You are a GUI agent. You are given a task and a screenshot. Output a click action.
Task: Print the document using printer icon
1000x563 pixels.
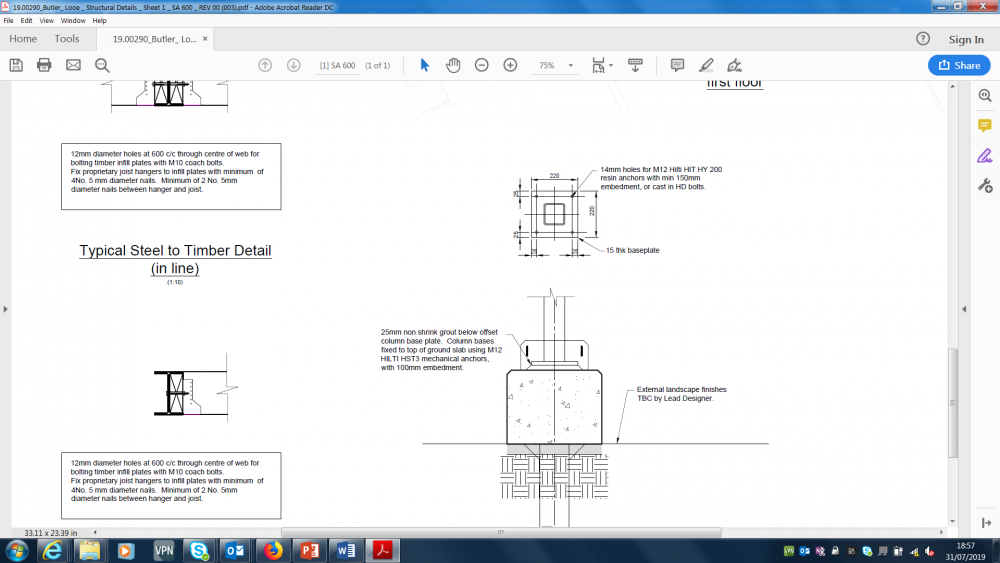tap(44, 65)
